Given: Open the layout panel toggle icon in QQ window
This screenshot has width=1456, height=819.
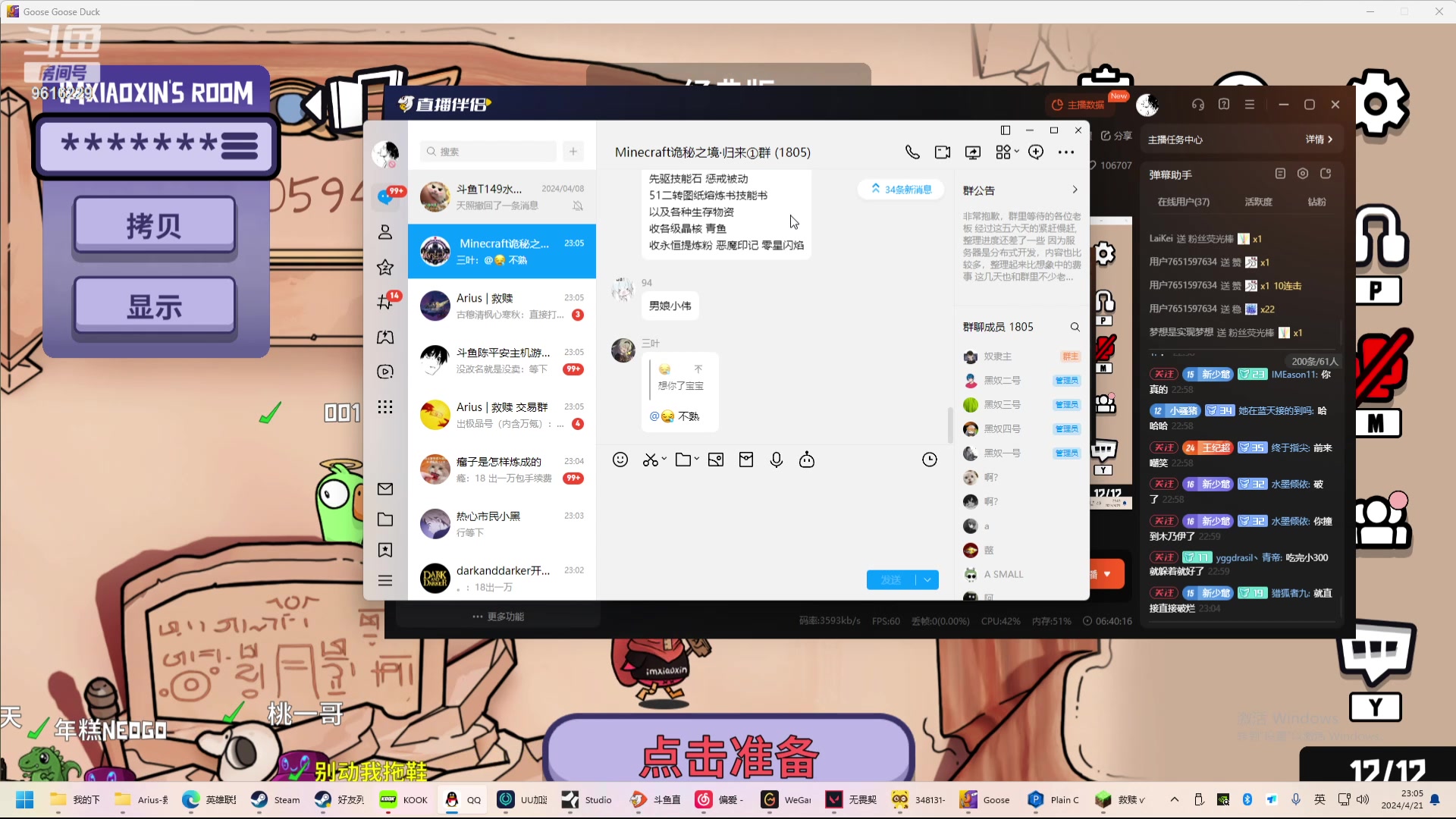Looking at the screenshot, I should point(1006,130).
